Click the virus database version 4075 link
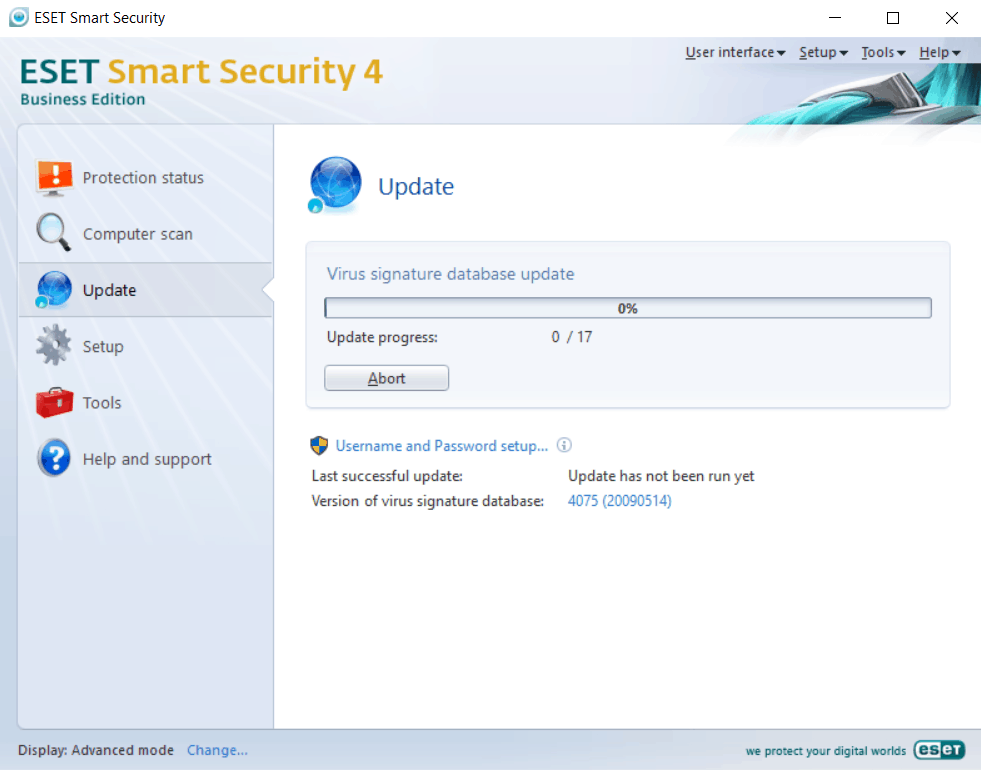This screenshot has height=770, width=981. 619,501
